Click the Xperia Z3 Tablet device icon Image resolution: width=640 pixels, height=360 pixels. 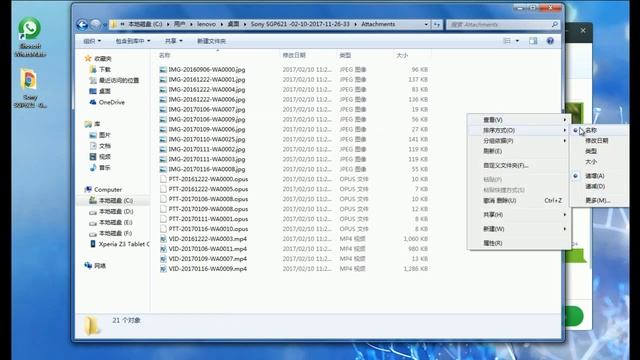(93, 244)
